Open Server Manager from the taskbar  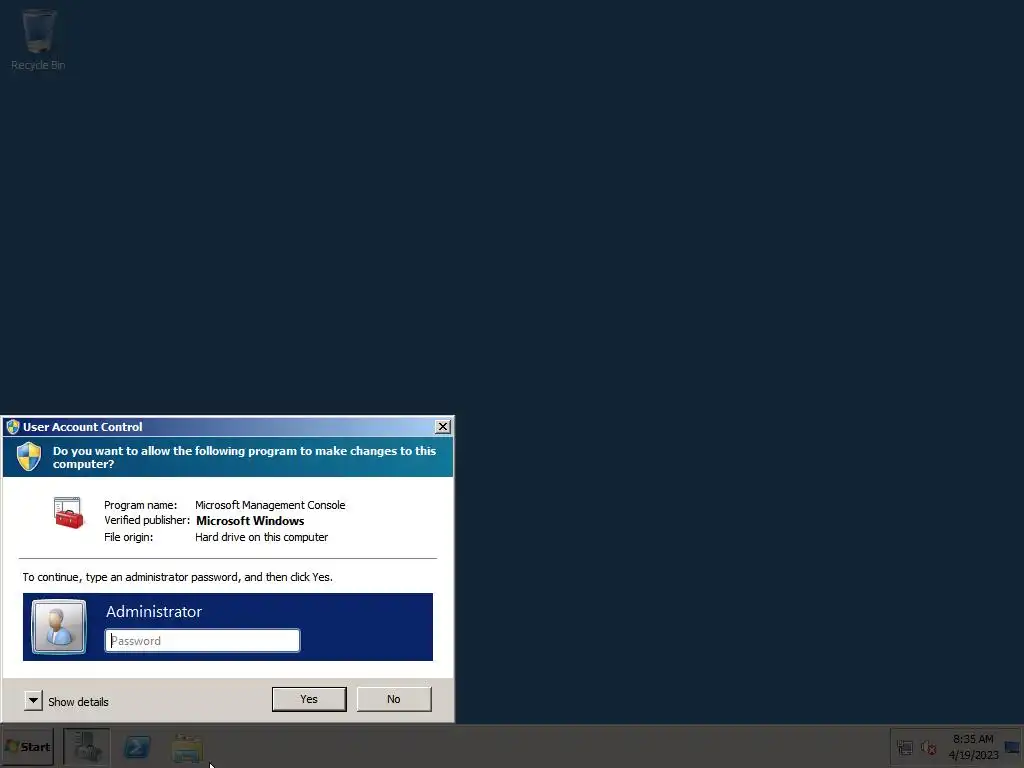tap(86, 746)
